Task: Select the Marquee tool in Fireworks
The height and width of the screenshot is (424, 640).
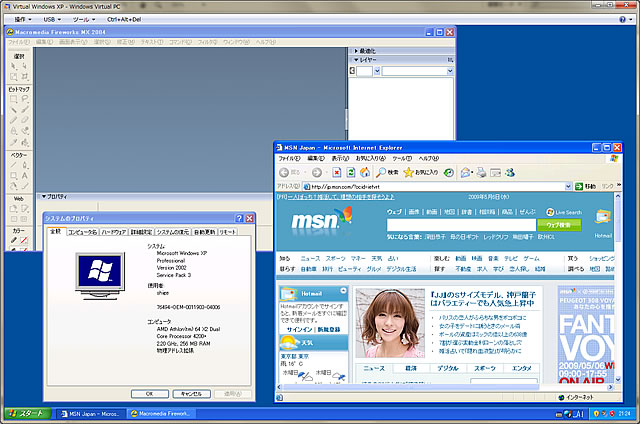Action: [x=13, y=99]
